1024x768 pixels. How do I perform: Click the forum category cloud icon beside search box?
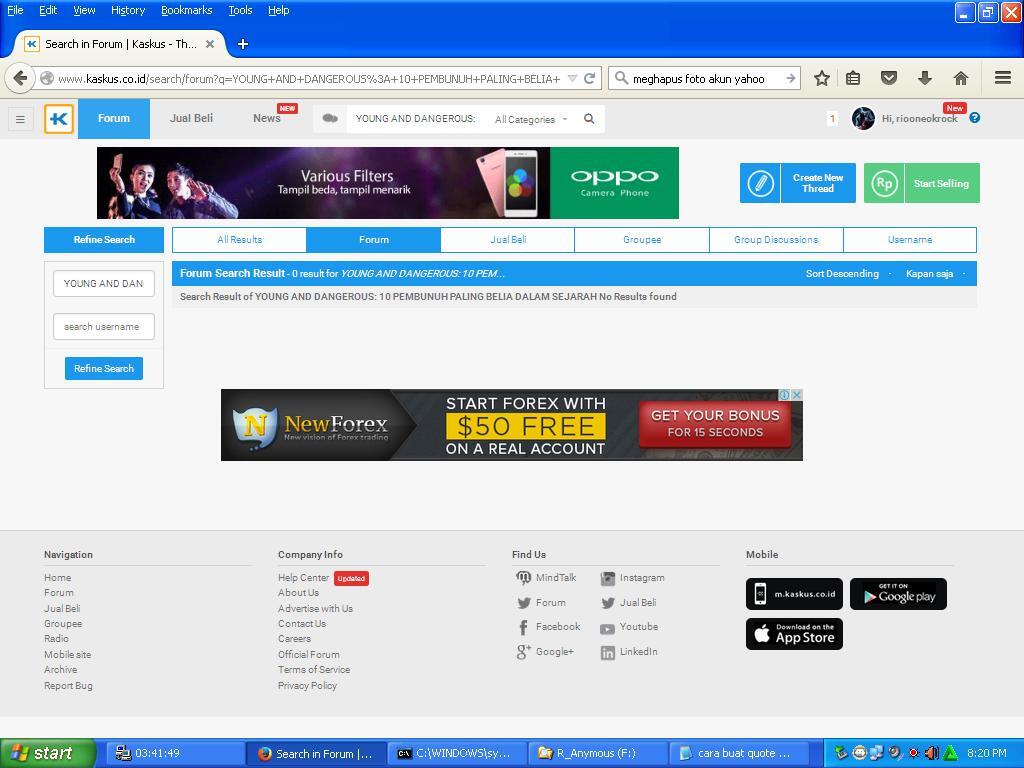point(330,118)
